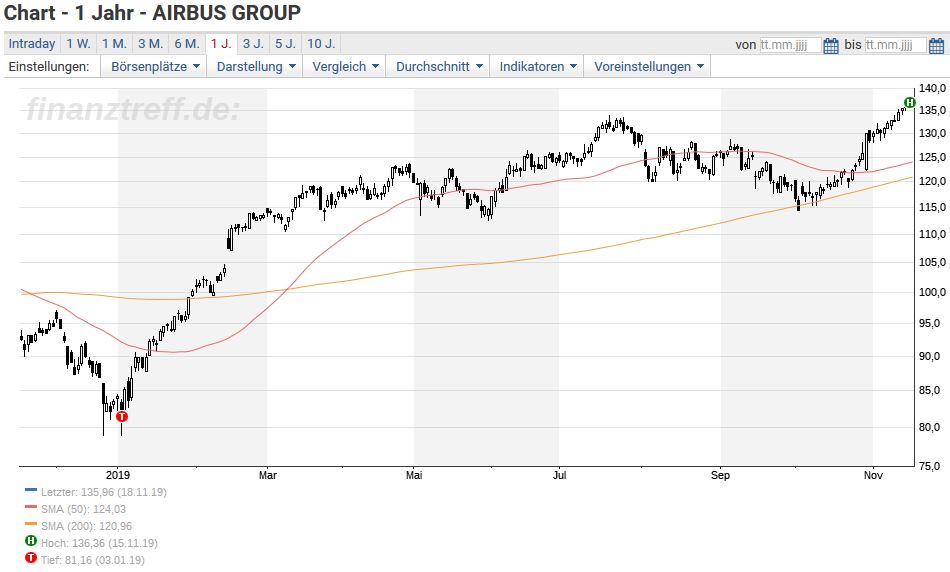
Task: Click the blue Letzter legend color swatch
Action: click(x=30, y=490)
